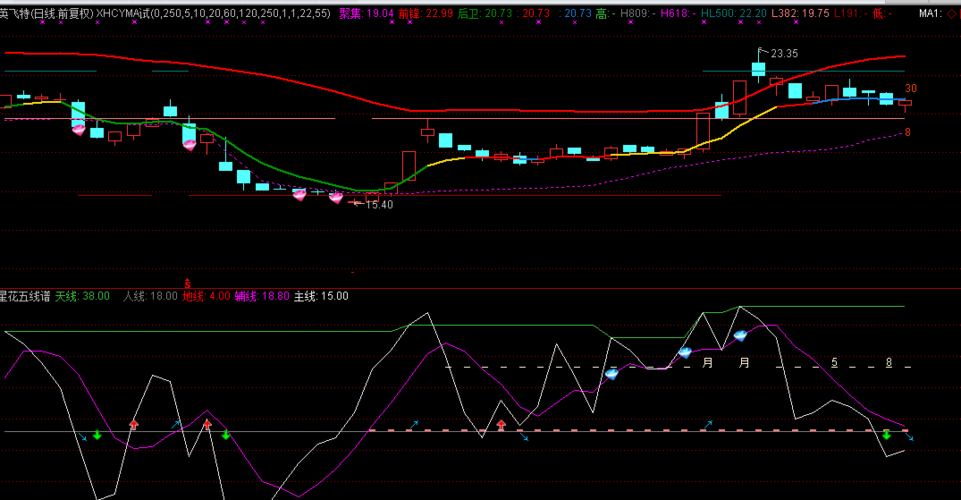The width and height of the screenshot is (961, 500).
Task: Click the 地线: 4.00 indicator value
Action: (207, 297)
